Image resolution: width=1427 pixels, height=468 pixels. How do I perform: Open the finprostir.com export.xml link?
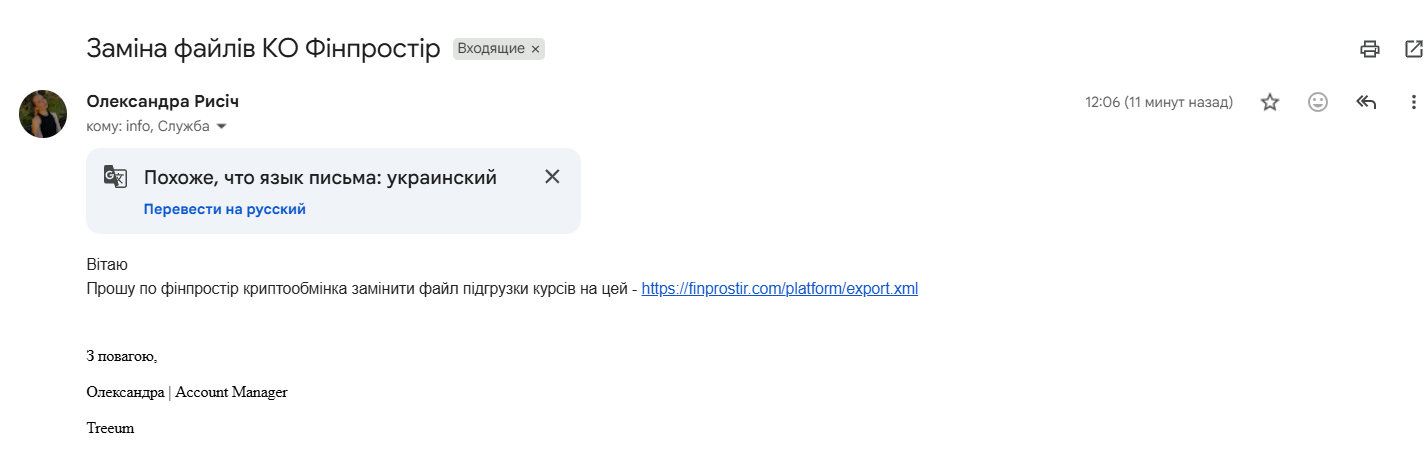pyautogui.click(x=780, y=289)
